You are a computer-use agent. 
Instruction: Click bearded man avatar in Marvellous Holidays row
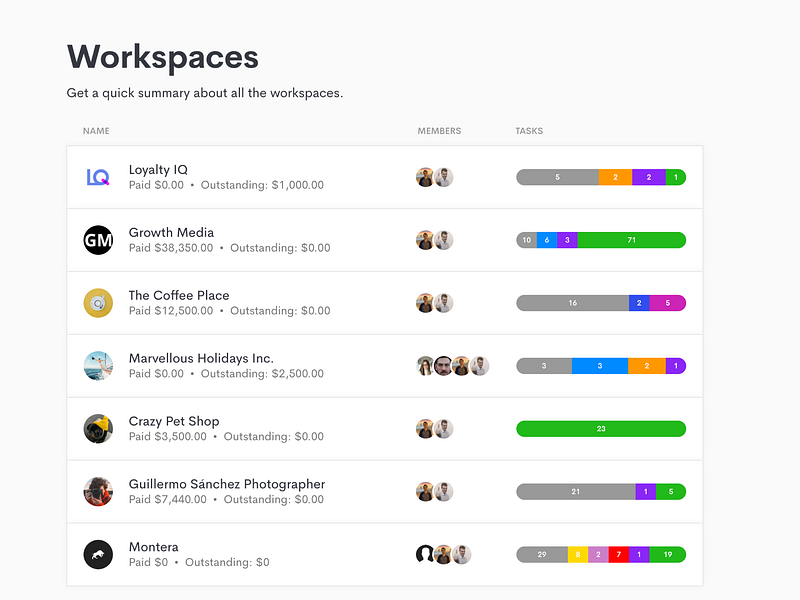(x=443, y=366)
